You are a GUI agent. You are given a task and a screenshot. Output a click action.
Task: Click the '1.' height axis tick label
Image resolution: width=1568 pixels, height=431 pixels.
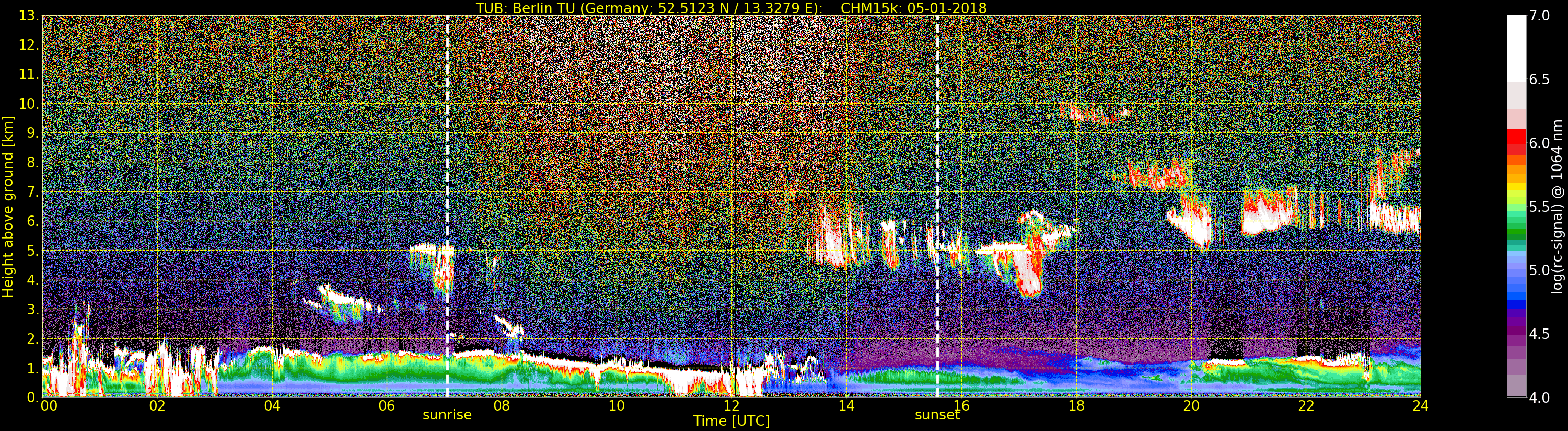[x=33, y=368]
